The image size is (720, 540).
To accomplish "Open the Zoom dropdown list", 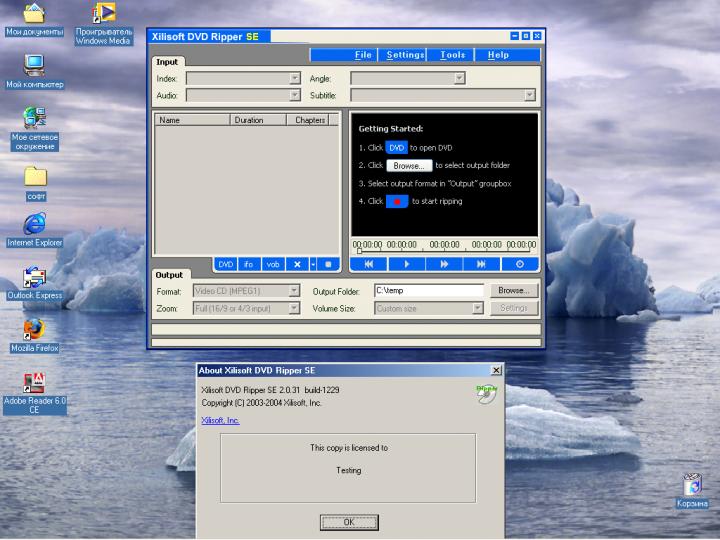I will point(294,309).
